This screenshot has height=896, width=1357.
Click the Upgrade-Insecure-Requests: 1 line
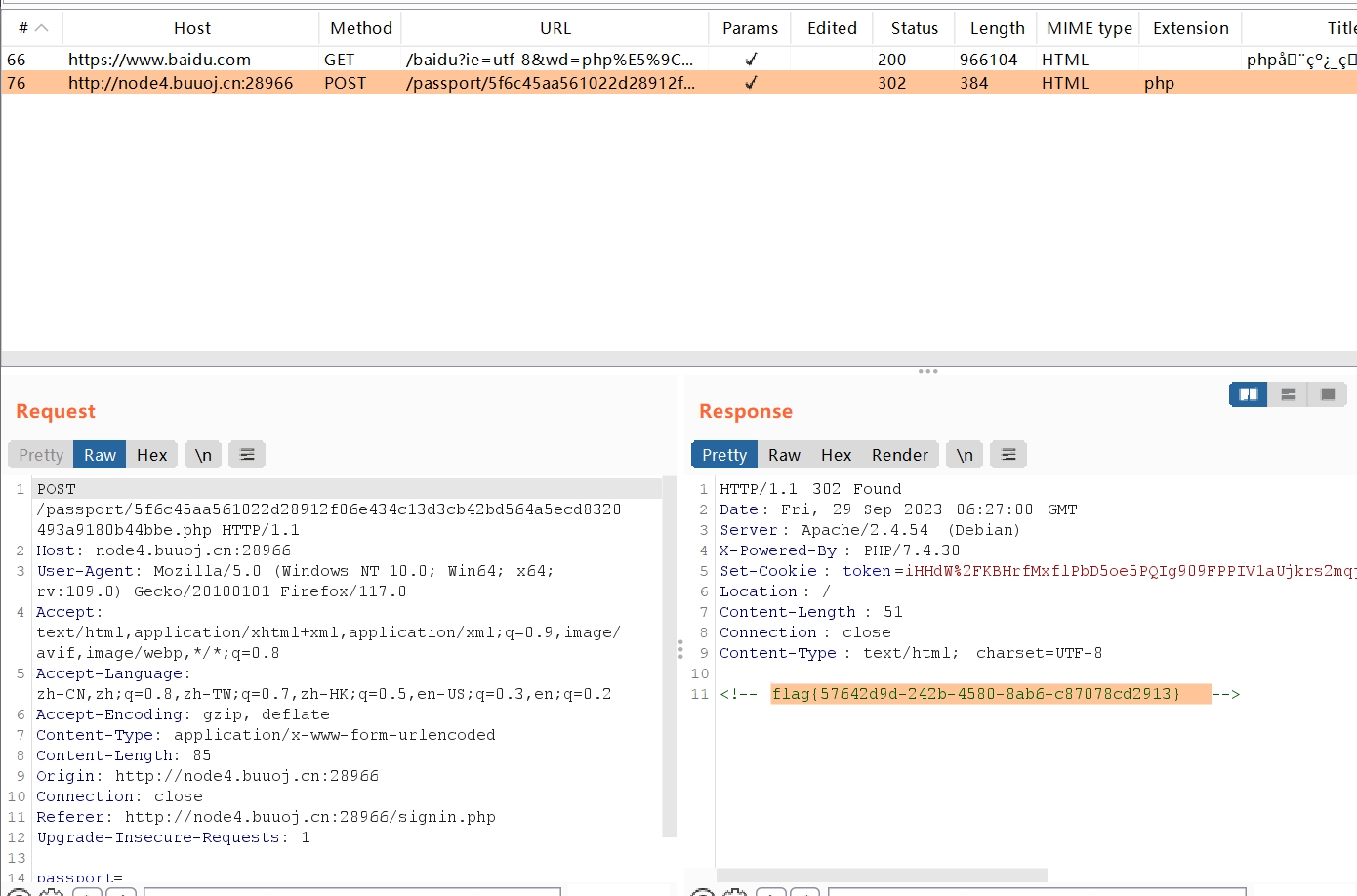(x=173, y=837)
